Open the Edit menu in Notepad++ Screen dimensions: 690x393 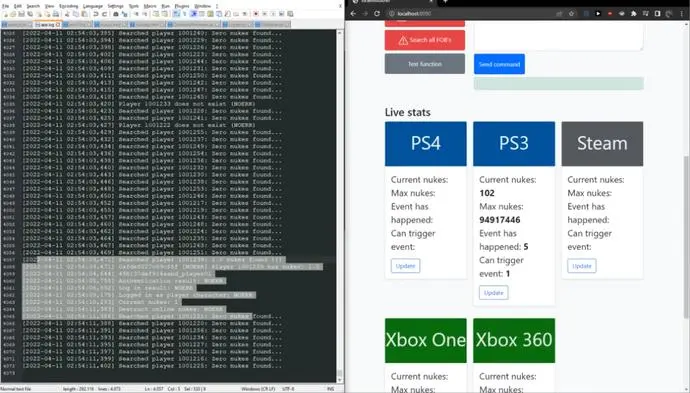[x=18, y=6]
